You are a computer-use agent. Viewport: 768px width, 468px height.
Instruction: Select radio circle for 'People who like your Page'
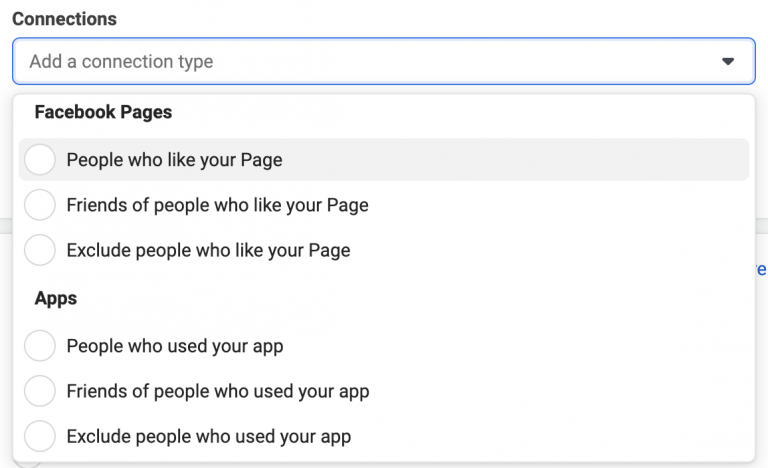[39, 159]
